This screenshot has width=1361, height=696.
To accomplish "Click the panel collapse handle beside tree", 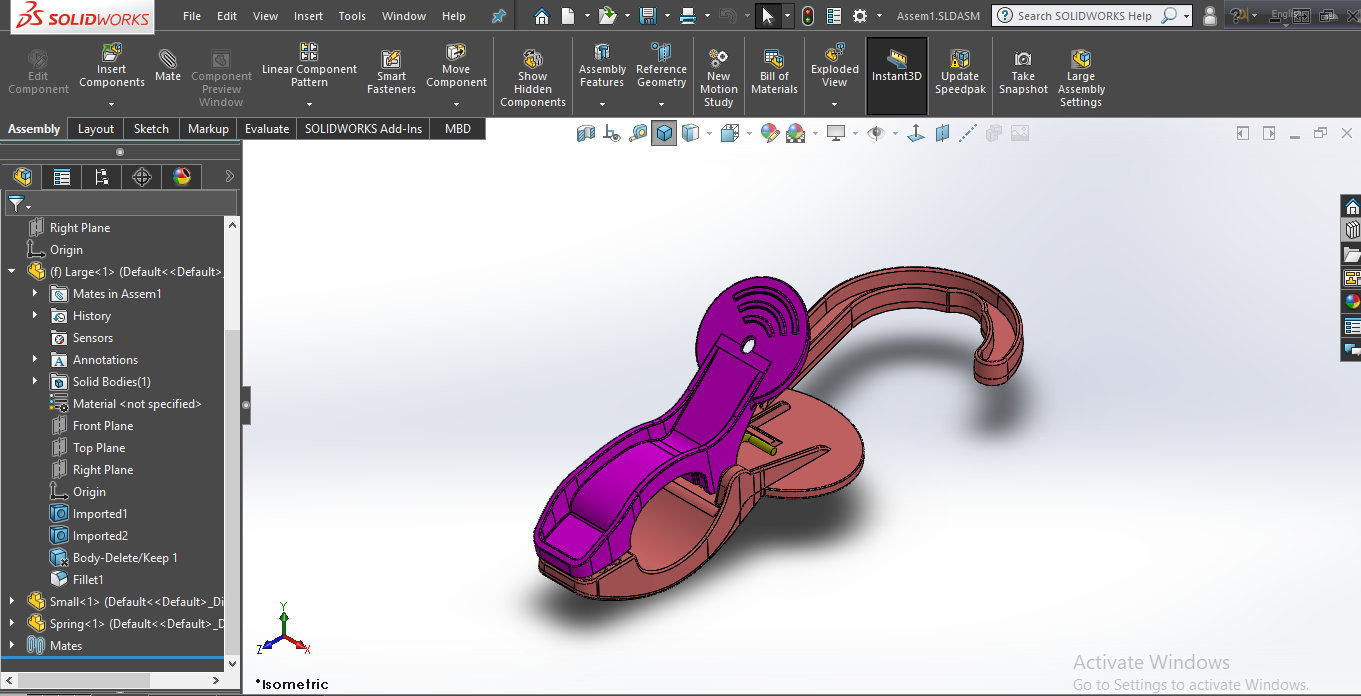I will coord(246,405).
